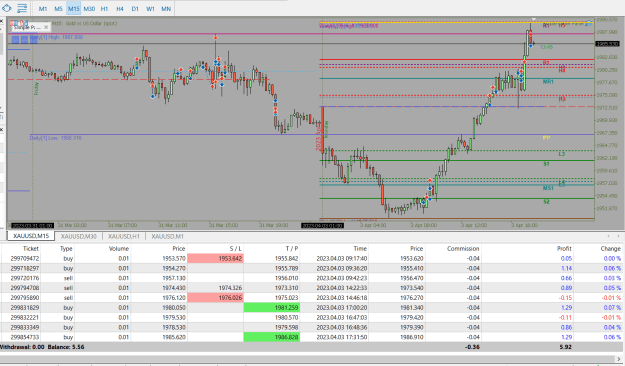Switch chart to W1 weekly timeframe
This screenshot has height=366, width=625.
point(150,8)
